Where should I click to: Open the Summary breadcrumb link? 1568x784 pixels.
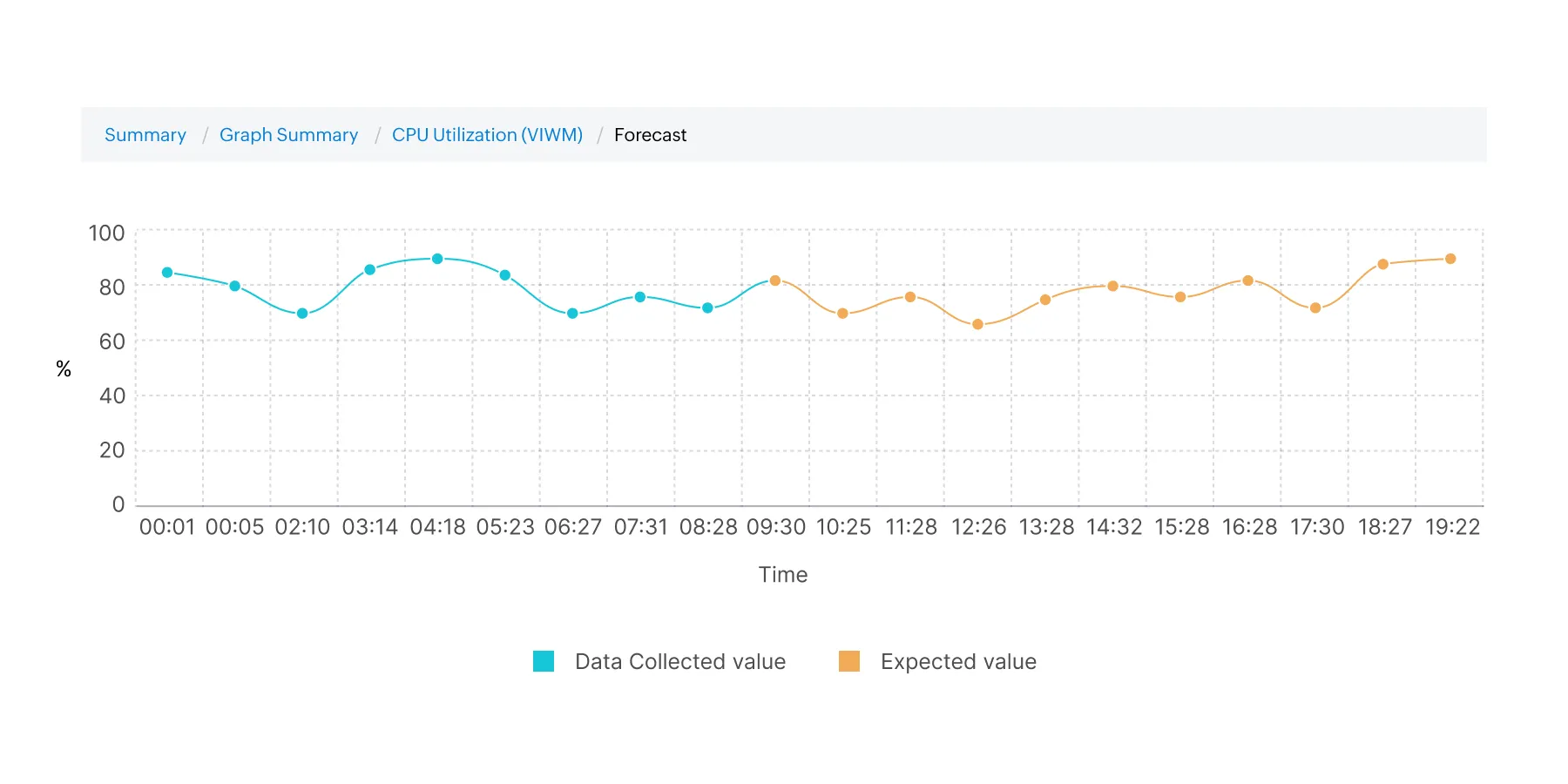[145, 135]
